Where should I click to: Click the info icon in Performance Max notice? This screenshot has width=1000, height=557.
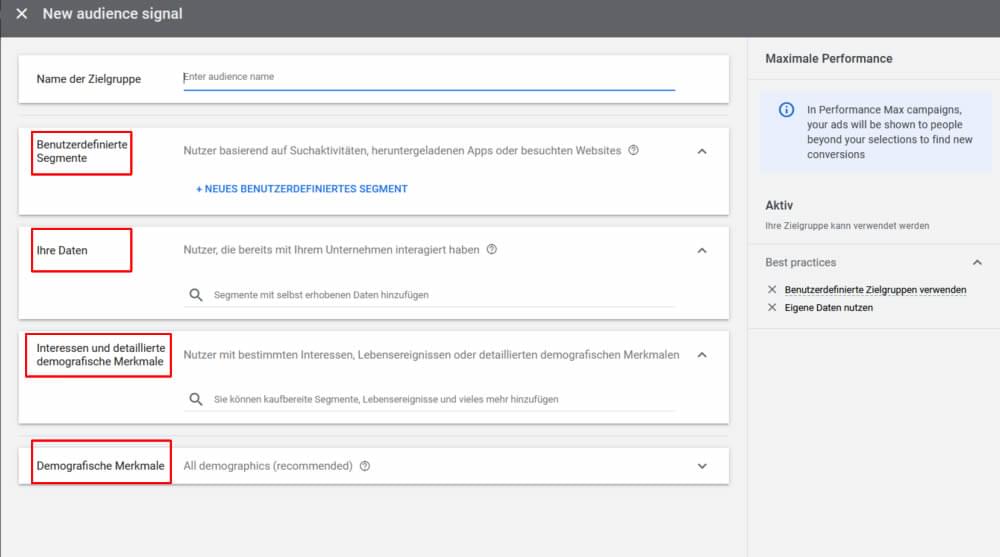click(x=786, y=110)
